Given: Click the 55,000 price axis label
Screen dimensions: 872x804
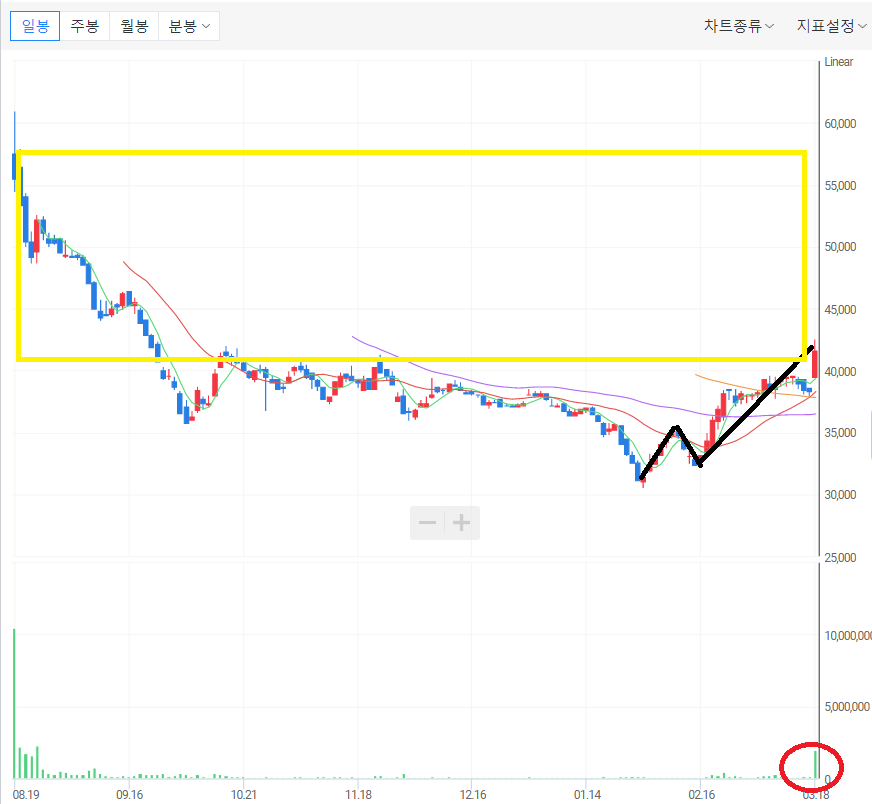Looking at the screenshot, I should [x=840, y=186].
